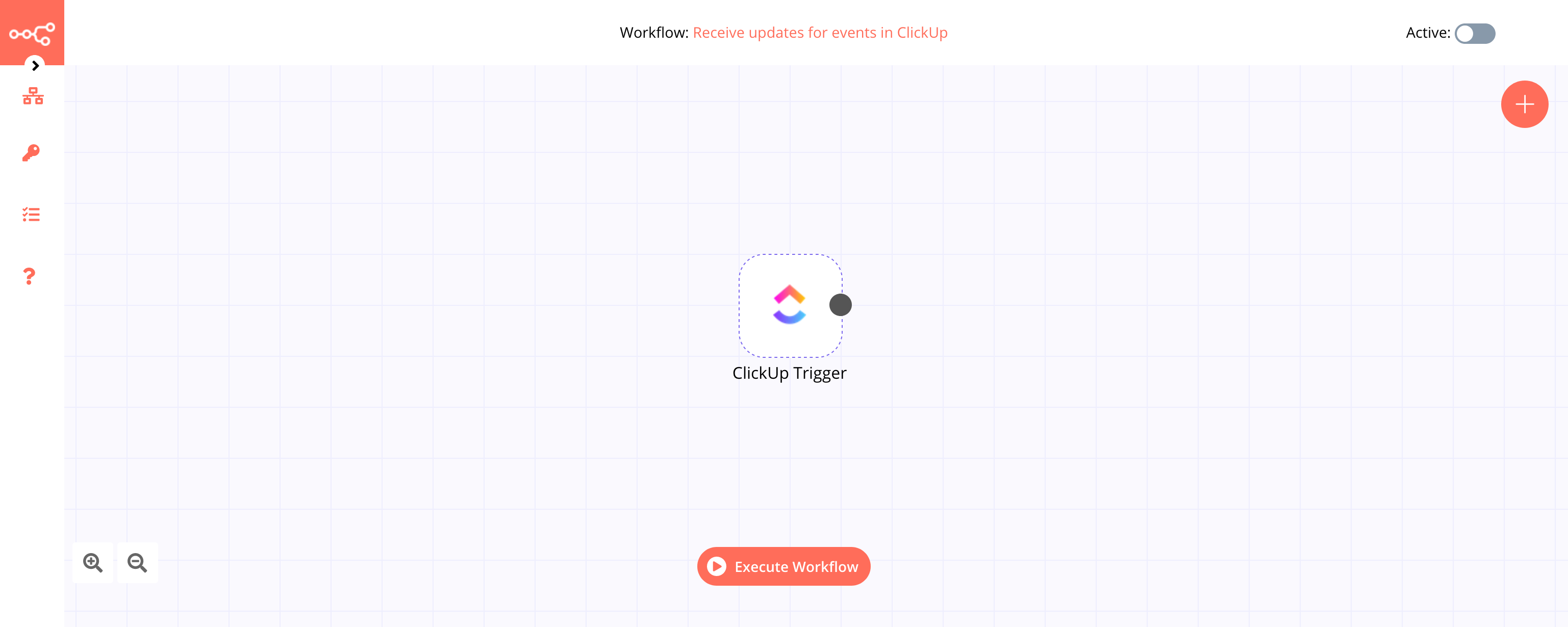Click the ClickUp Trigger node output handle
This screenshot has height=627, width=1568.
click(840, 305)
